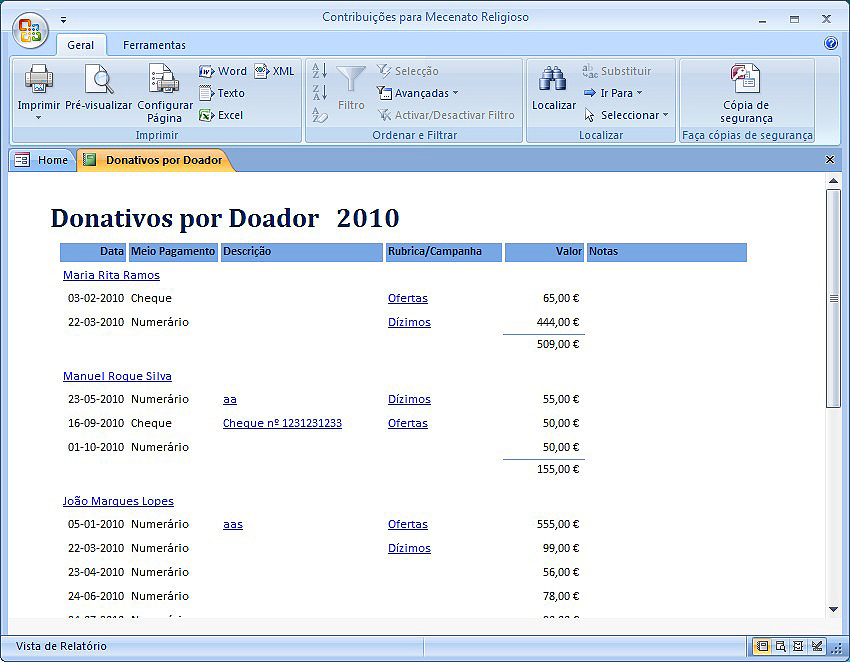Click the vertical scrollbar thumb

point(833,298)
